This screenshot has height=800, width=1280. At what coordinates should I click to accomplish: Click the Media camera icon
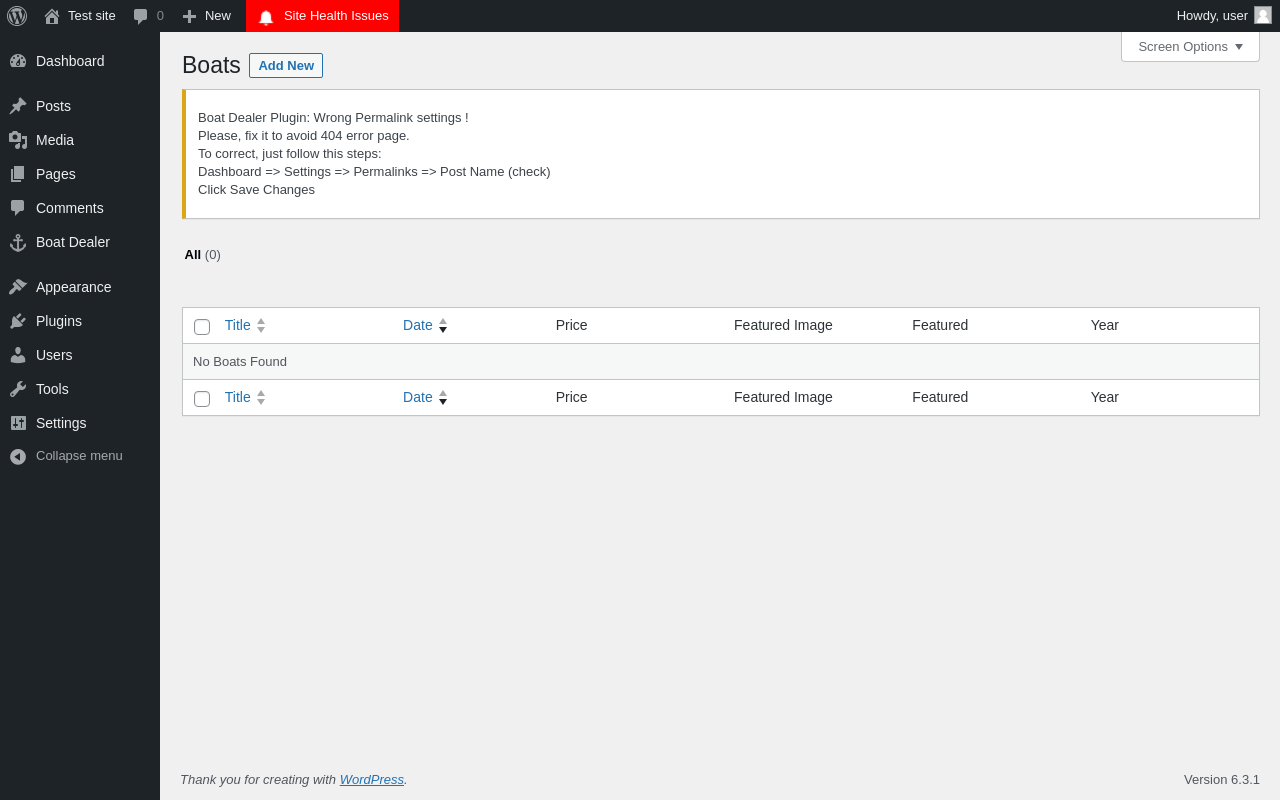pyautogui.click(x=18, y=140)
